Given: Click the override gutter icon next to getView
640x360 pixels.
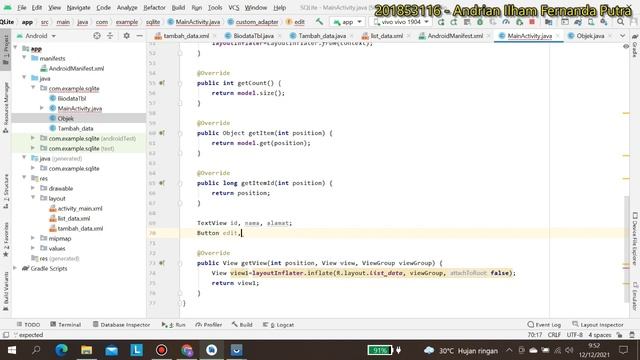Looking at the screenshot, I should tap(162, 263).
